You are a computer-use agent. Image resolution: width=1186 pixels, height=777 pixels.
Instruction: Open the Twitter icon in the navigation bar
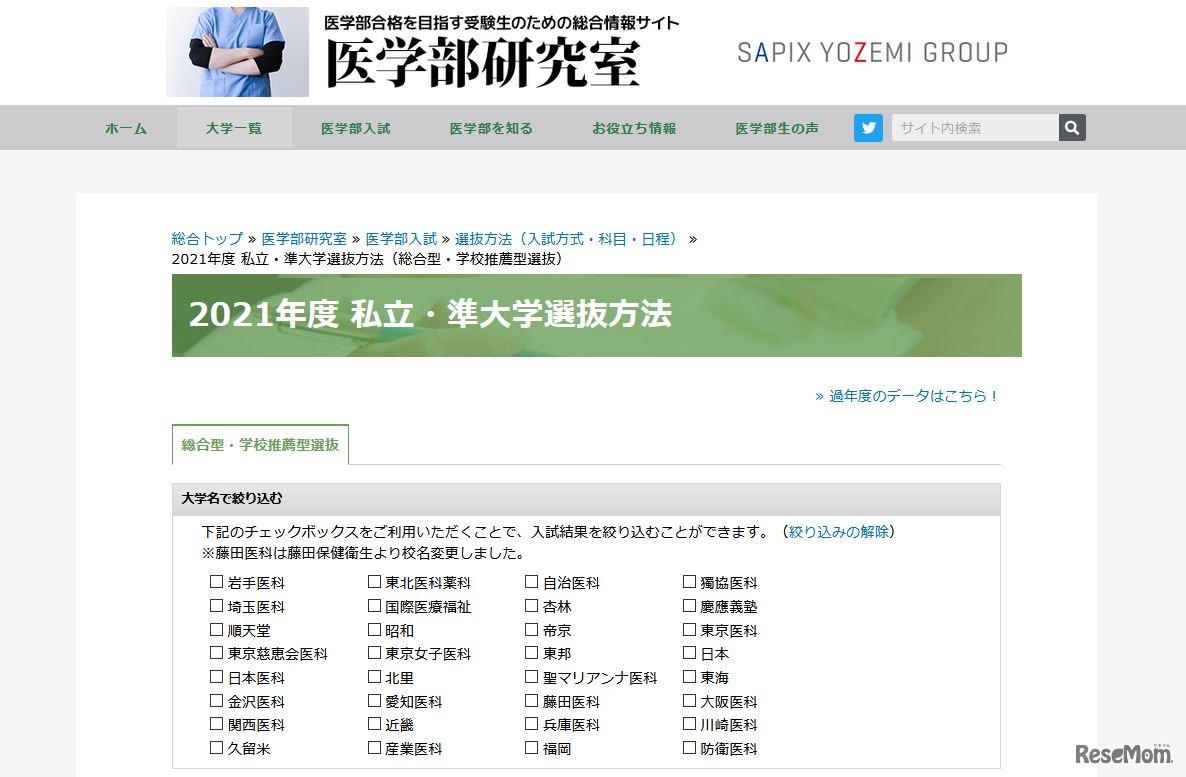coord(868,127)
